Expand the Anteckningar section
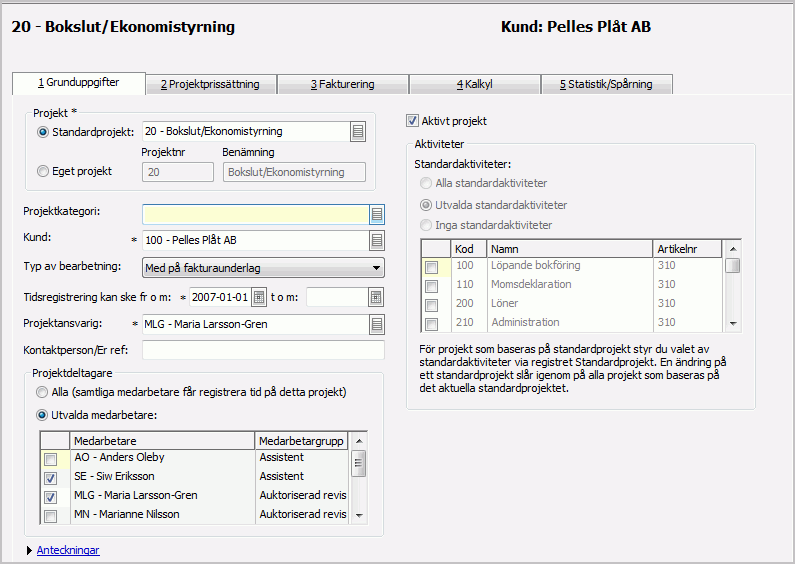The height and width of the screenshot is (564, 795). point(67,550)
